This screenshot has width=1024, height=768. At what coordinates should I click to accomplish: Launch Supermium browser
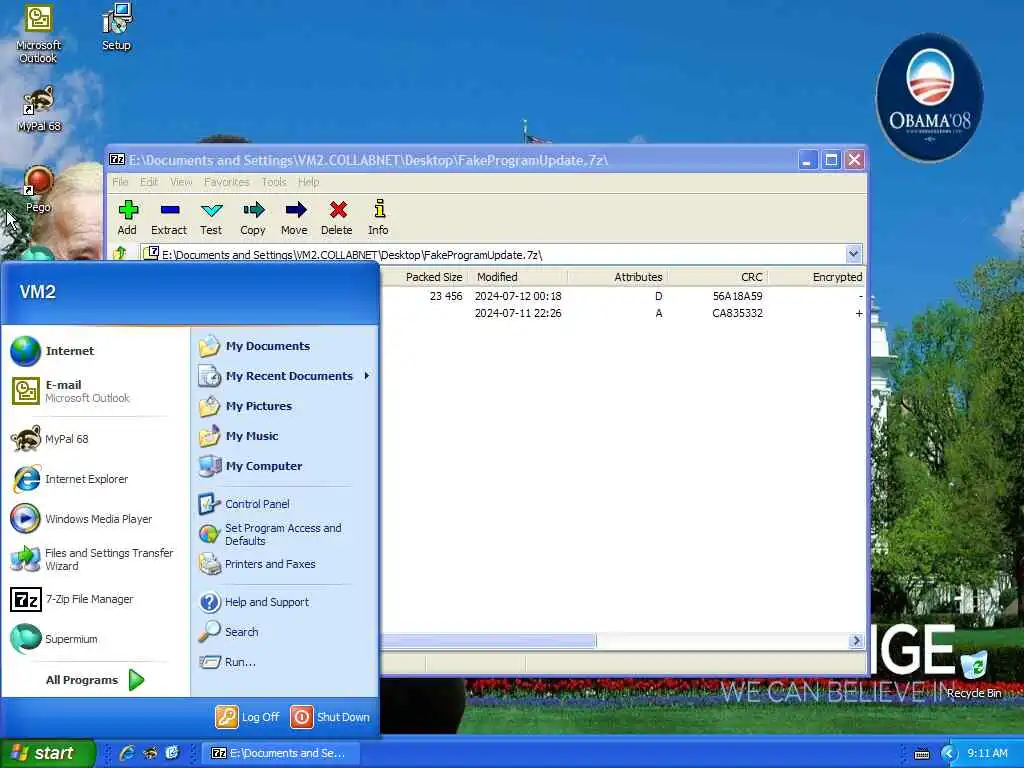[95, 639]
